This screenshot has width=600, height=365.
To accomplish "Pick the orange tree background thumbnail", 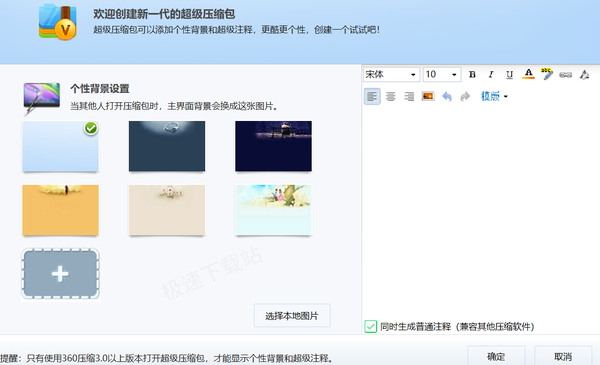I will point(60,210).
